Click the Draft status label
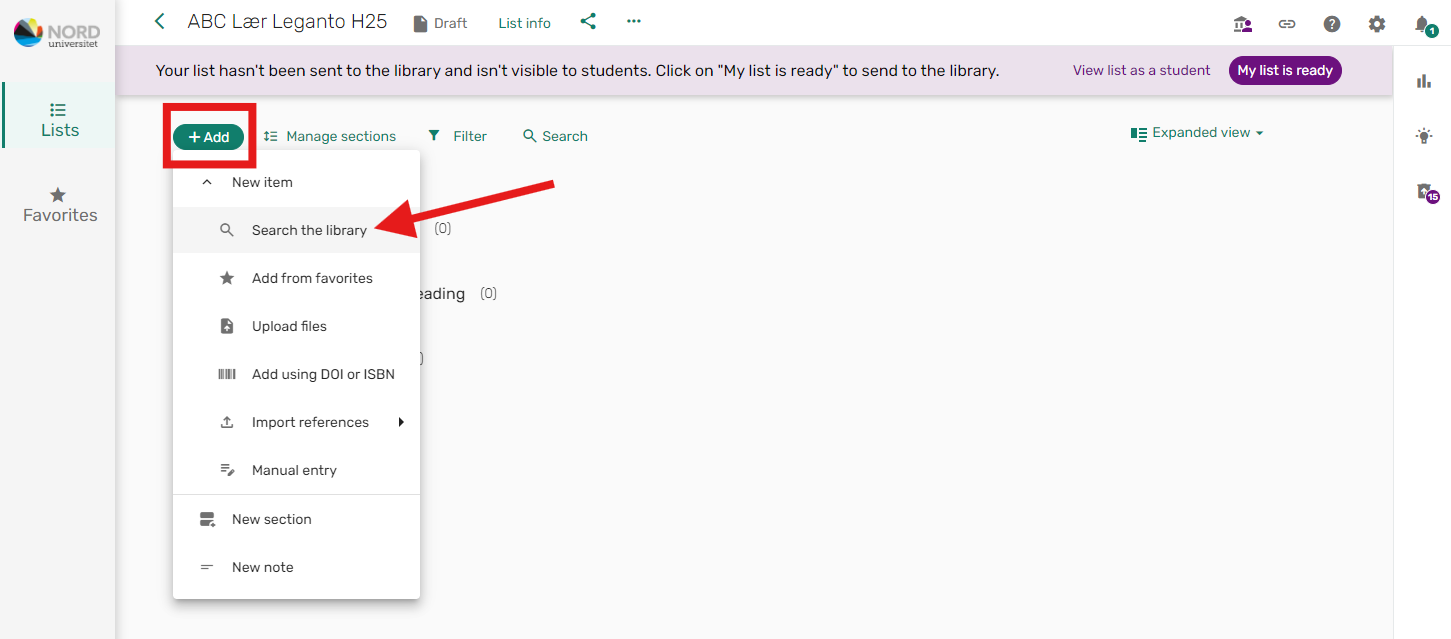The width and height of the screenshot is (1451, 639). click(450, 23)
